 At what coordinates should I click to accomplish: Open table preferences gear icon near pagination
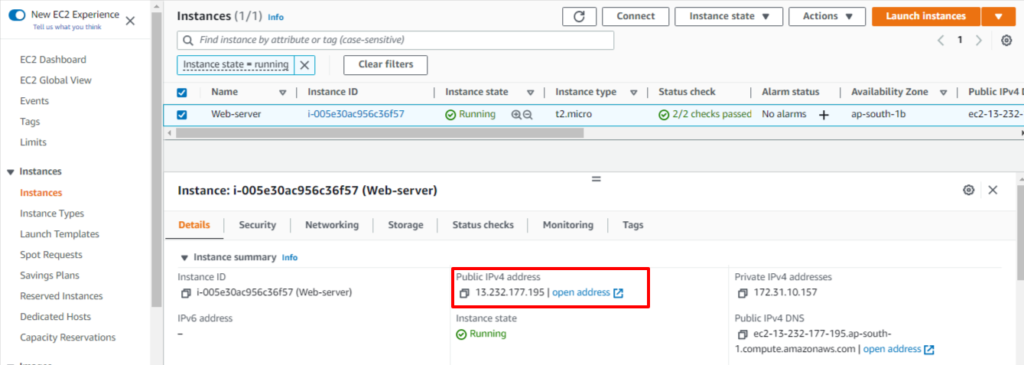pos(1006,40)
